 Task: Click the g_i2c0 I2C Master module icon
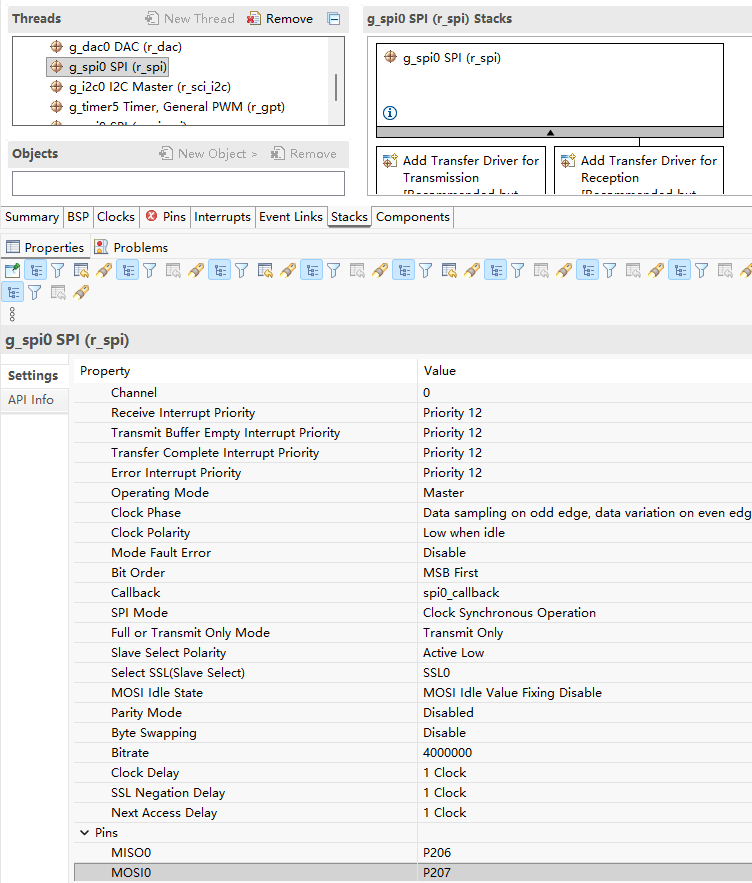pos(56,86)
